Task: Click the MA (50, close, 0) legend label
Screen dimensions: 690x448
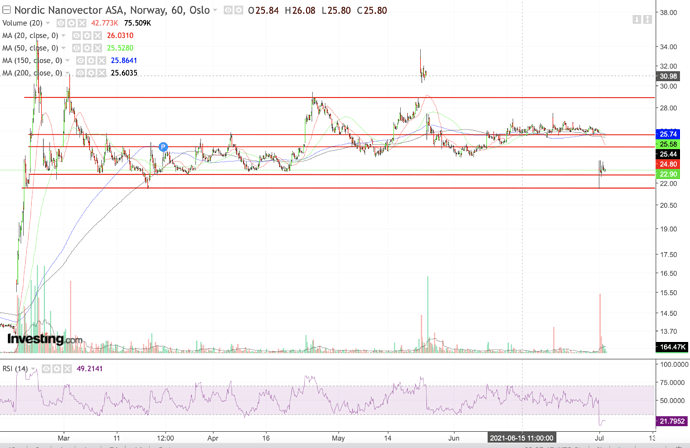Action: pos(30,48)
